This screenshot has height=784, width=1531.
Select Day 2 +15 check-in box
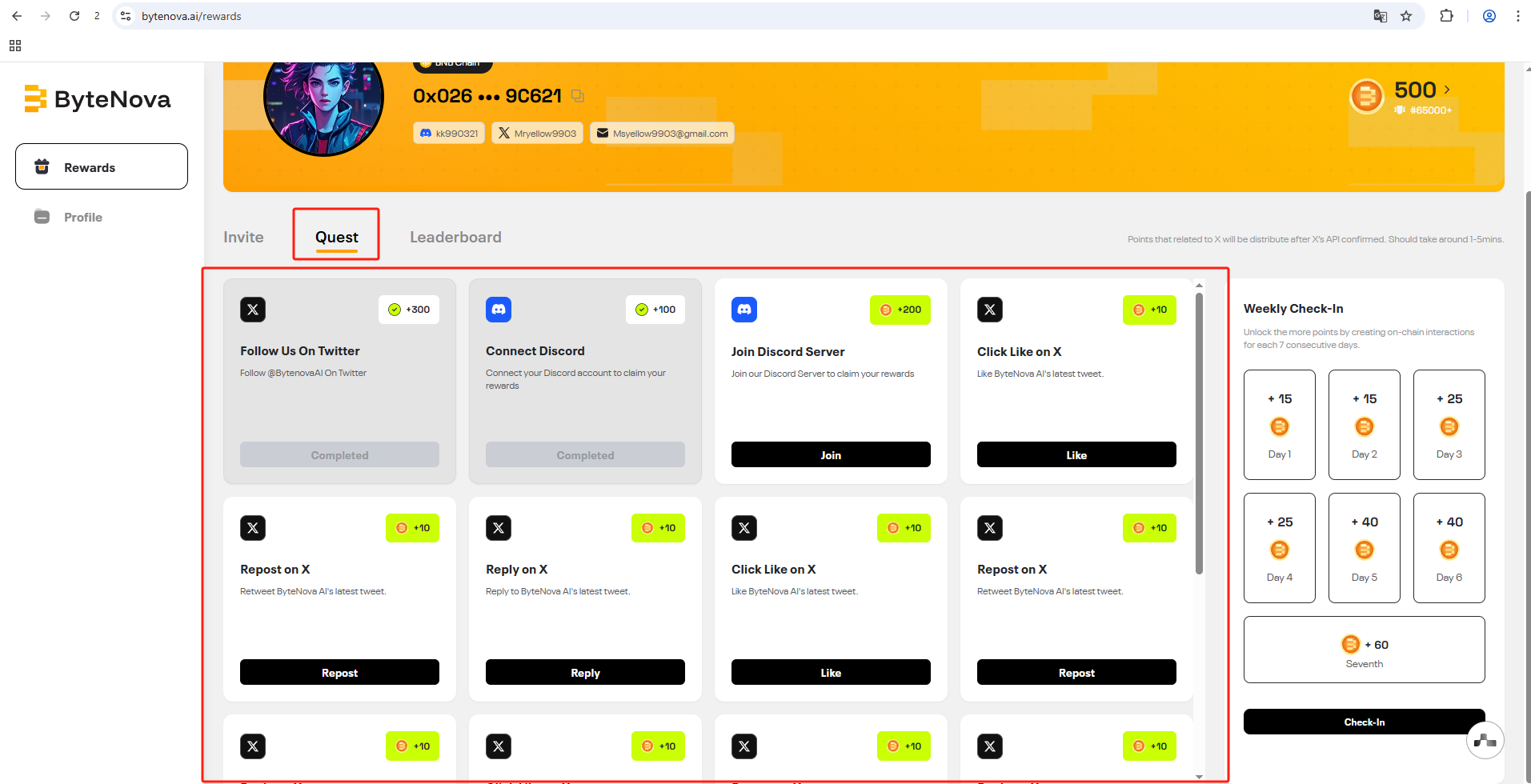click(1365, 425)
